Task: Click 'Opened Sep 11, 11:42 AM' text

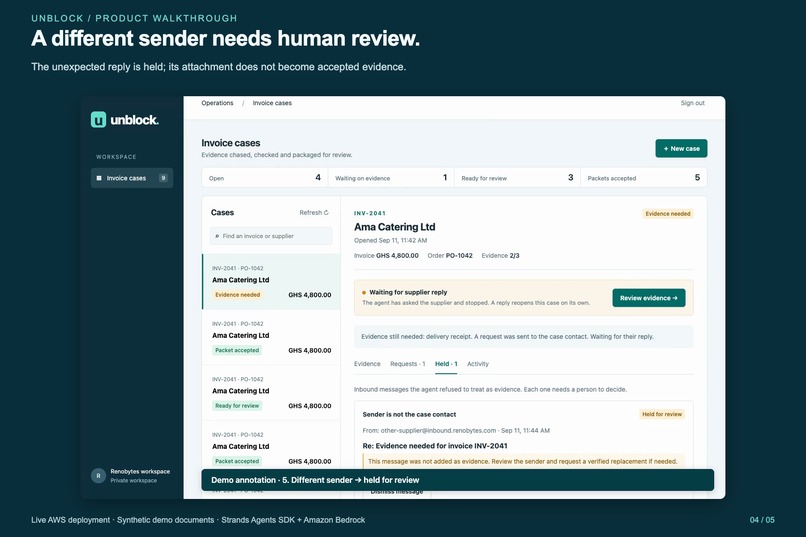Action: click(x=390, y=240)
